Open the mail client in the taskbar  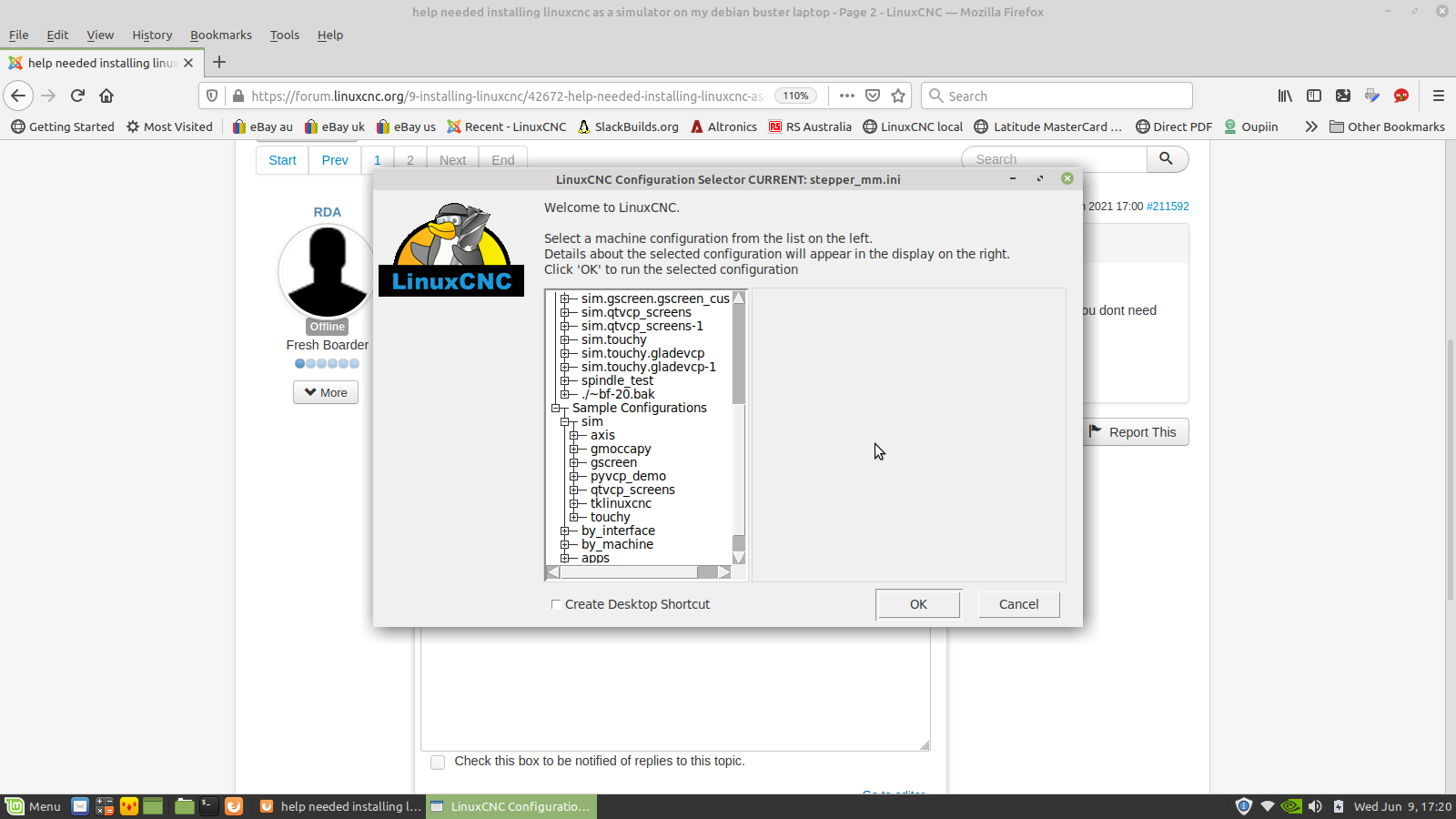point(80,806)
